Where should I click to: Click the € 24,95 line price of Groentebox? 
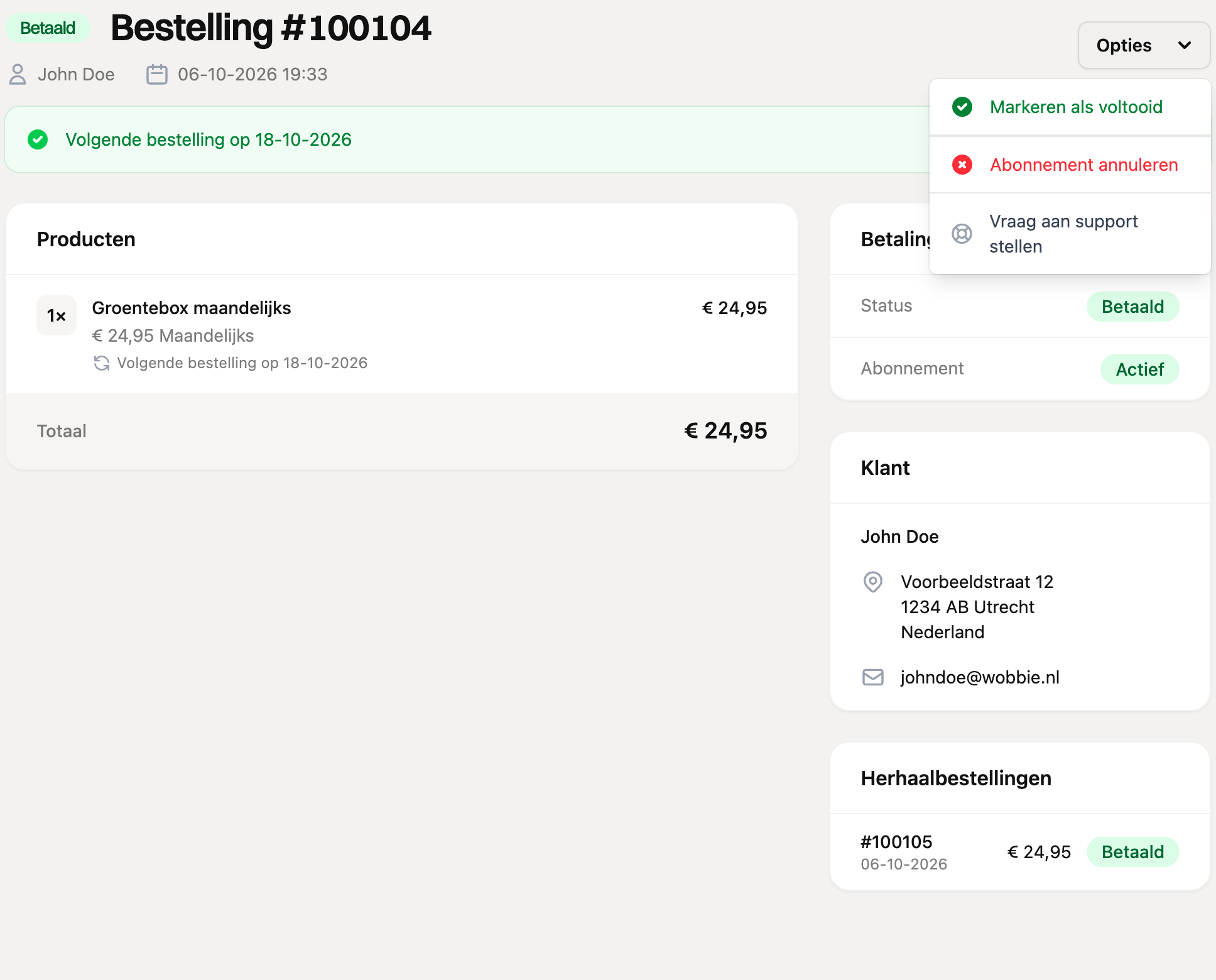734,308
